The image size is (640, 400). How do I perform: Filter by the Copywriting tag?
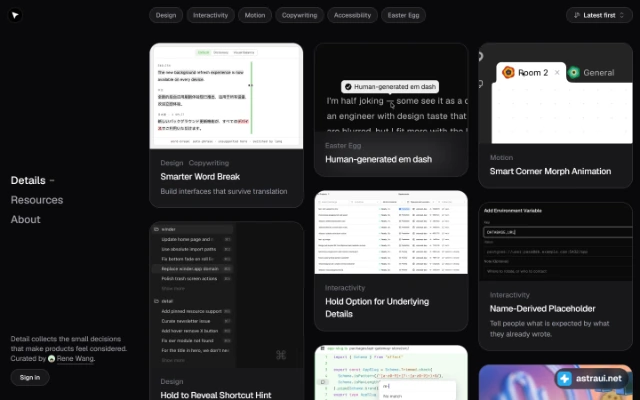tap(299, 16)
